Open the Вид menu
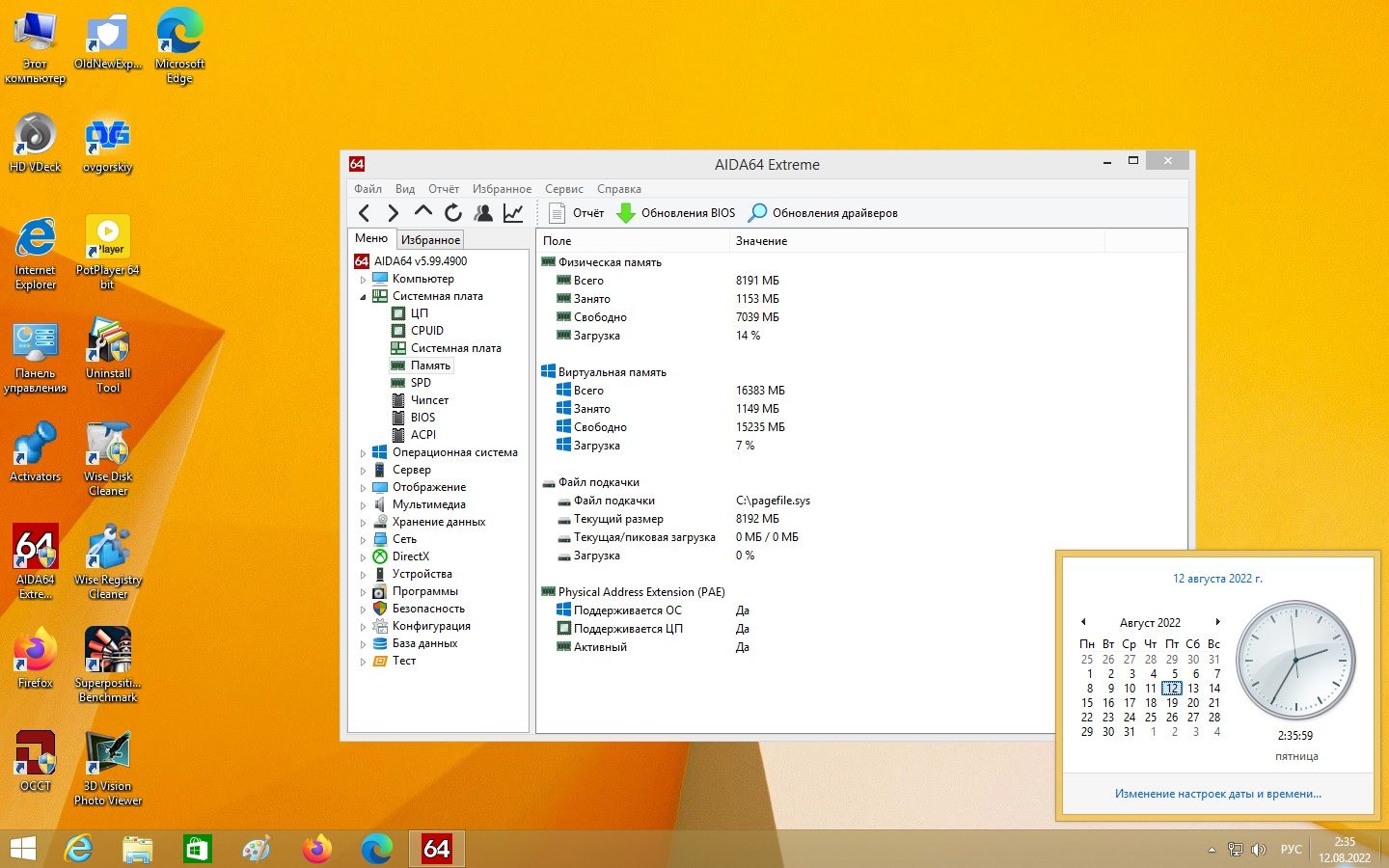Viewport: 1389px width, 868px height. pos(405,189)
